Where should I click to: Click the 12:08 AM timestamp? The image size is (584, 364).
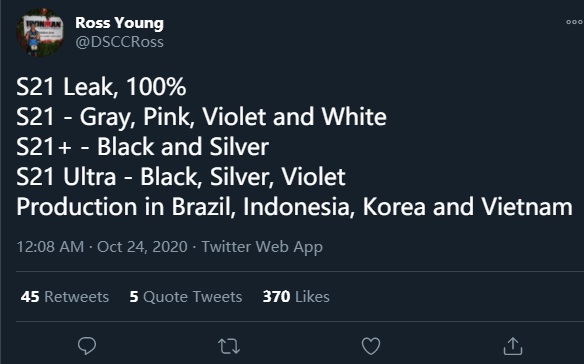50,247
